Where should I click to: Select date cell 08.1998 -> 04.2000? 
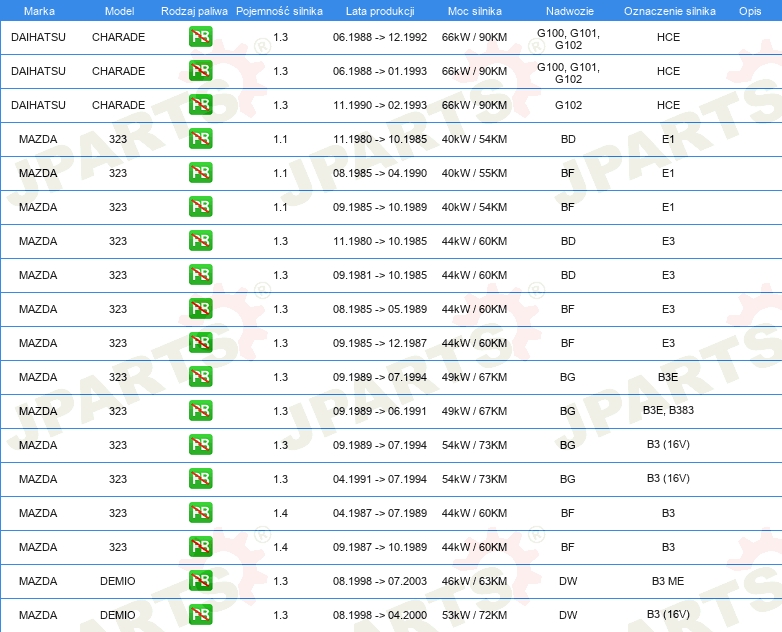380,615
